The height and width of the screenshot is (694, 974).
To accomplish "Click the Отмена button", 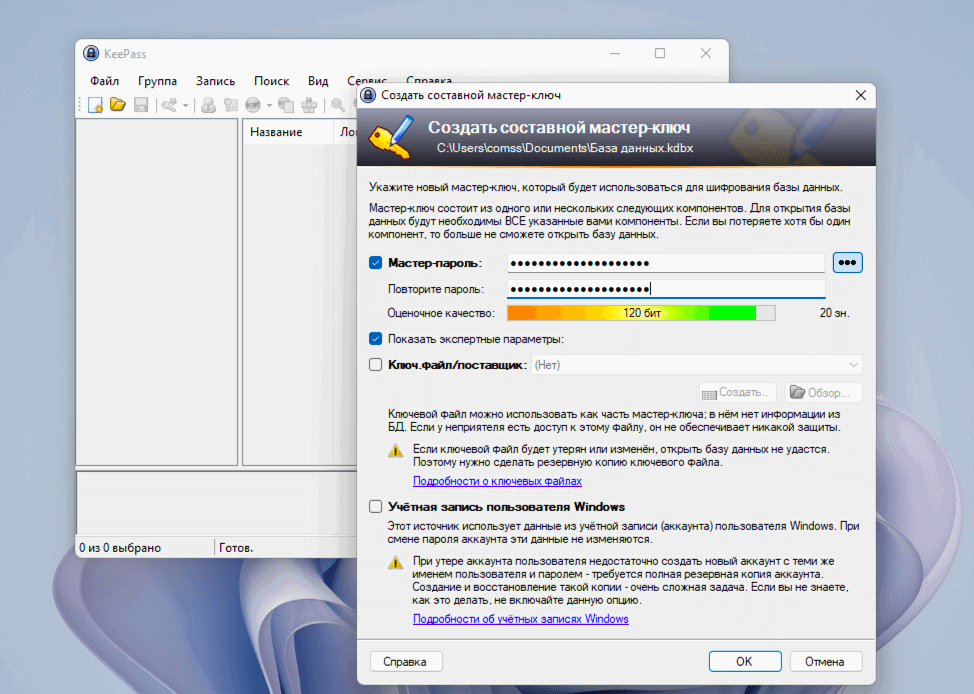I will [x=825, y=662].
